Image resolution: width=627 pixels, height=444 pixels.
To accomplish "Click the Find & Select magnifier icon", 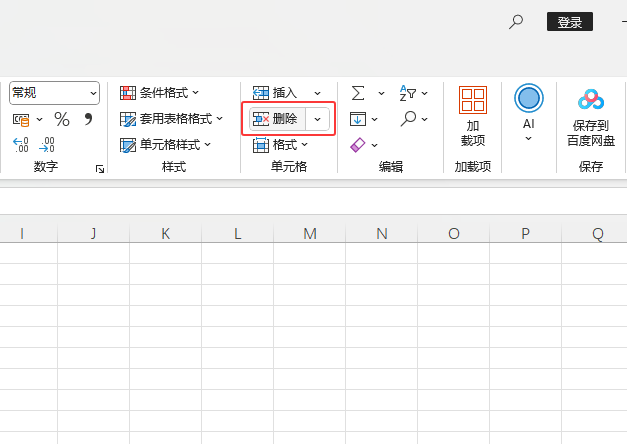I will tap(408, 119).
